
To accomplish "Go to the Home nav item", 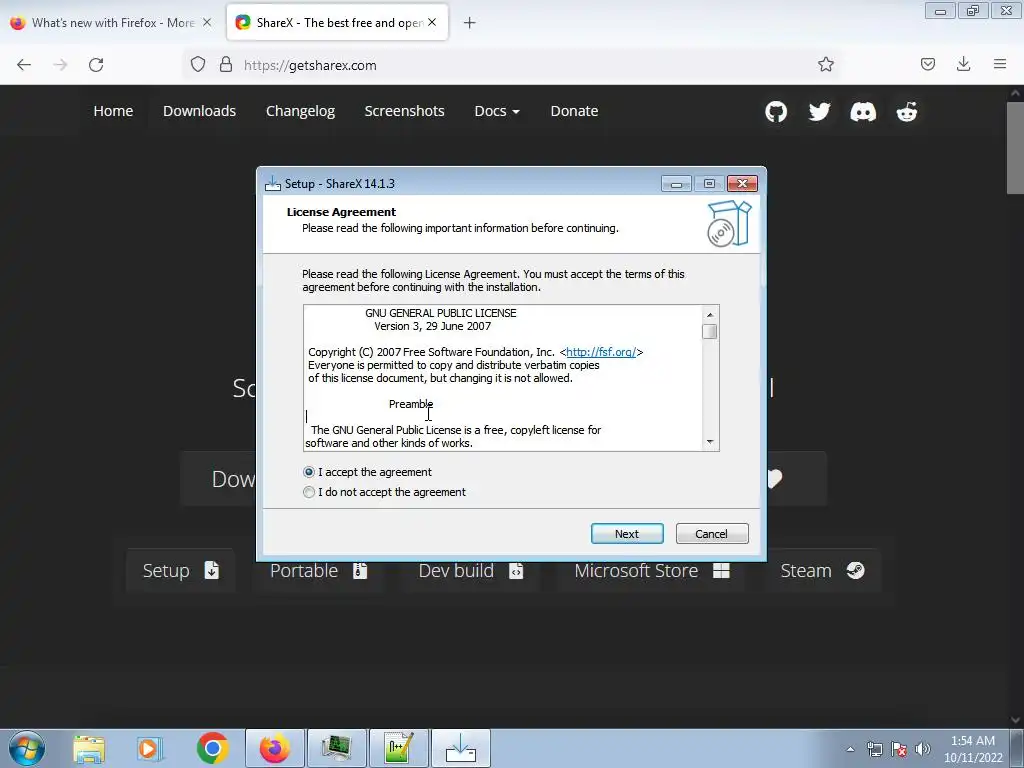I will [x=113, y=111].
